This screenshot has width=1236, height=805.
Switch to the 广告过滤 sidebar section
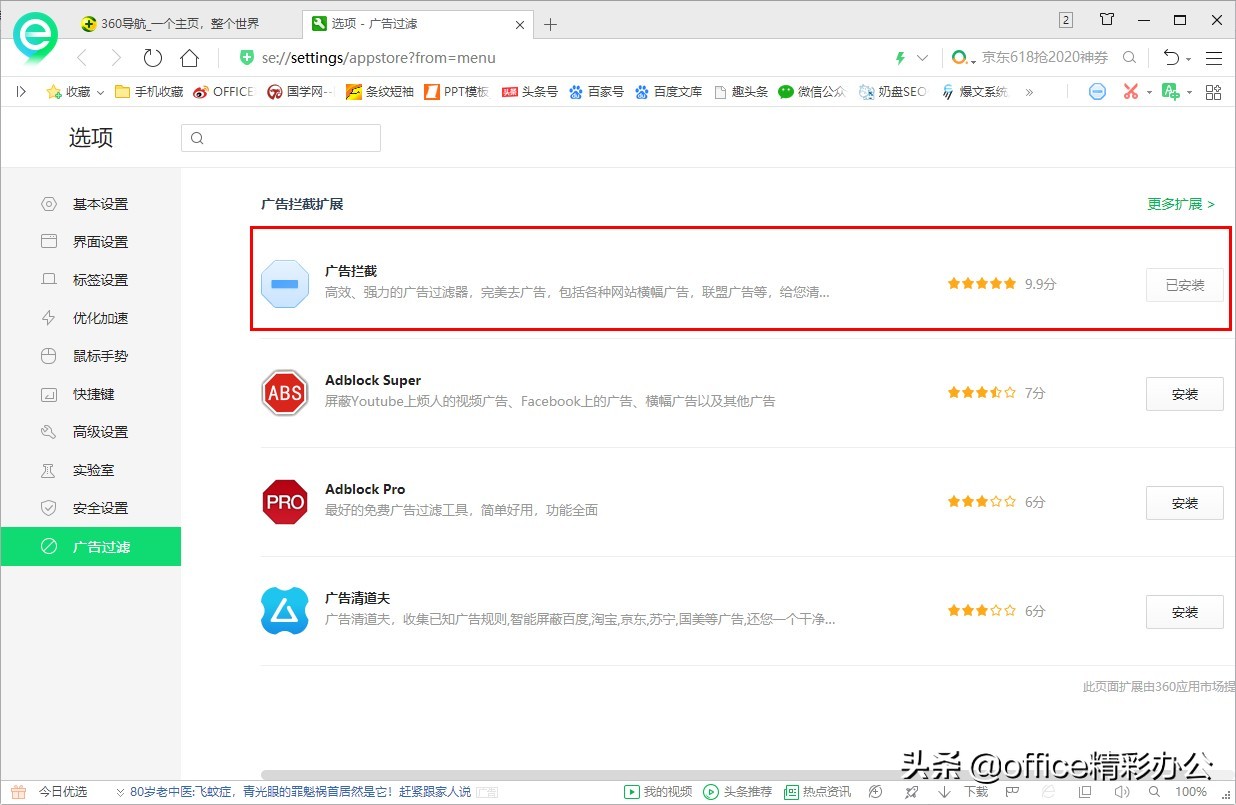click(101, 547)
